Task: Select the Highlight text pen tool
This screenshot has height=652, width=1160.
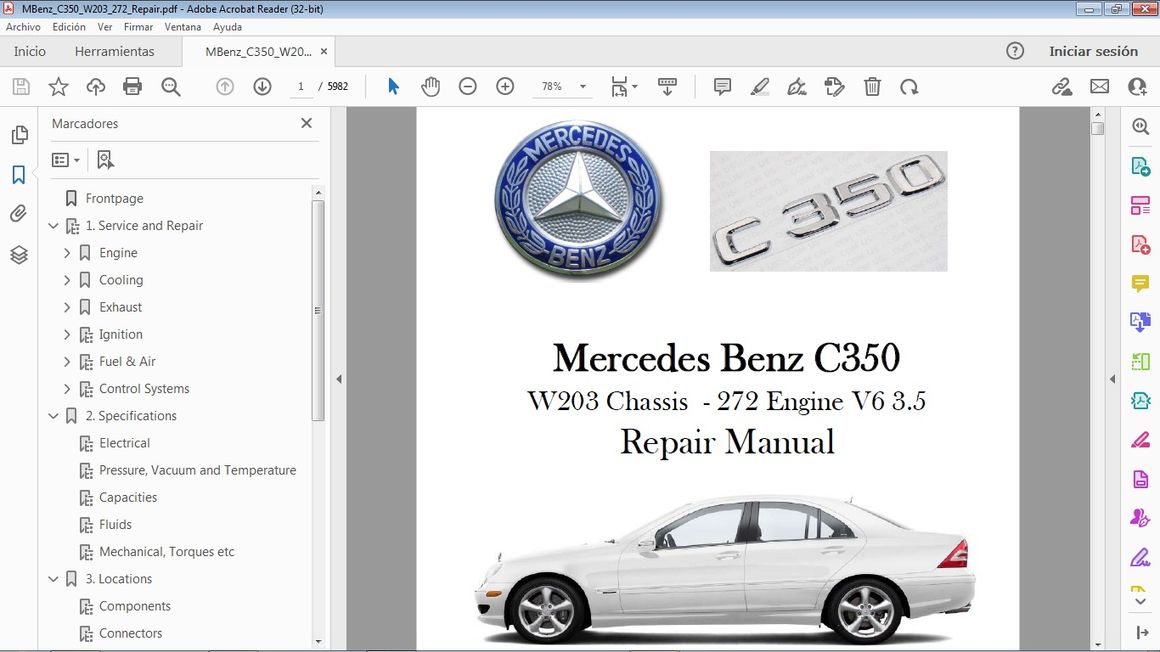Action: point(760,87)
